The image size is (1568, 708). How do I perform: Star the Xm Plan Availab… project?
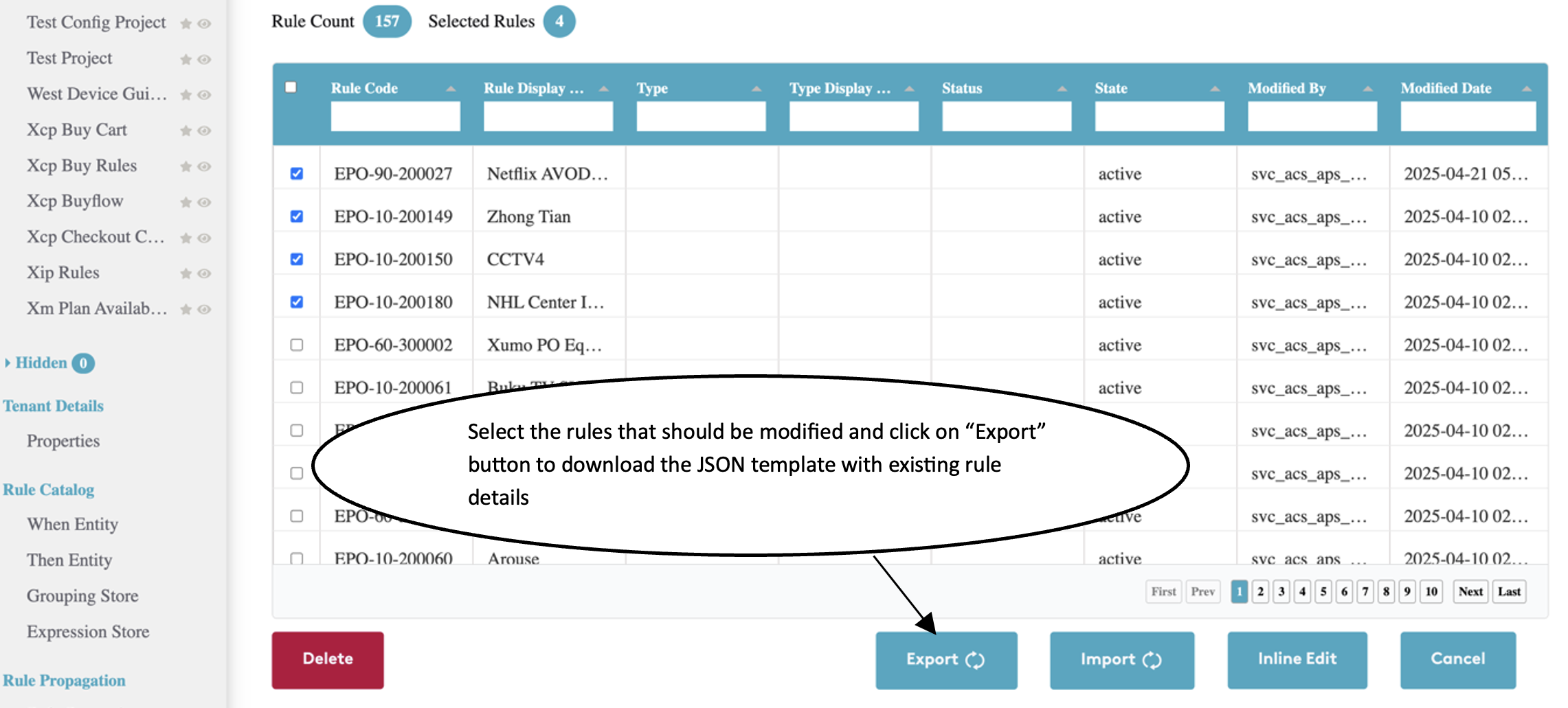pos(186,309)
